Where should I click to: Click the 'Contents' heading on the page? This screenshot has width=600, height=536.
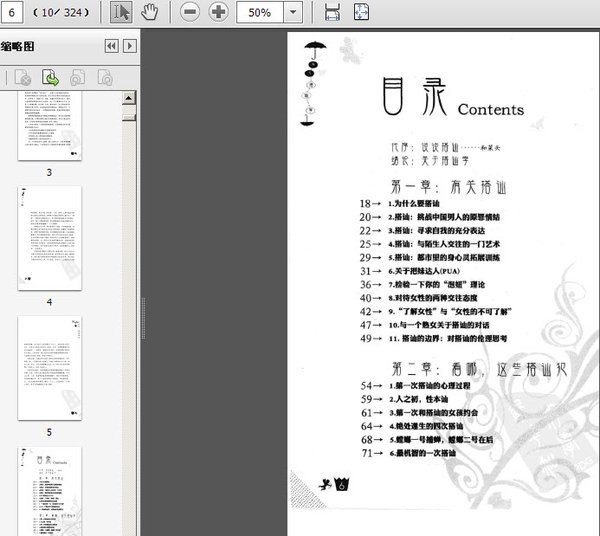tap(491, 109)
